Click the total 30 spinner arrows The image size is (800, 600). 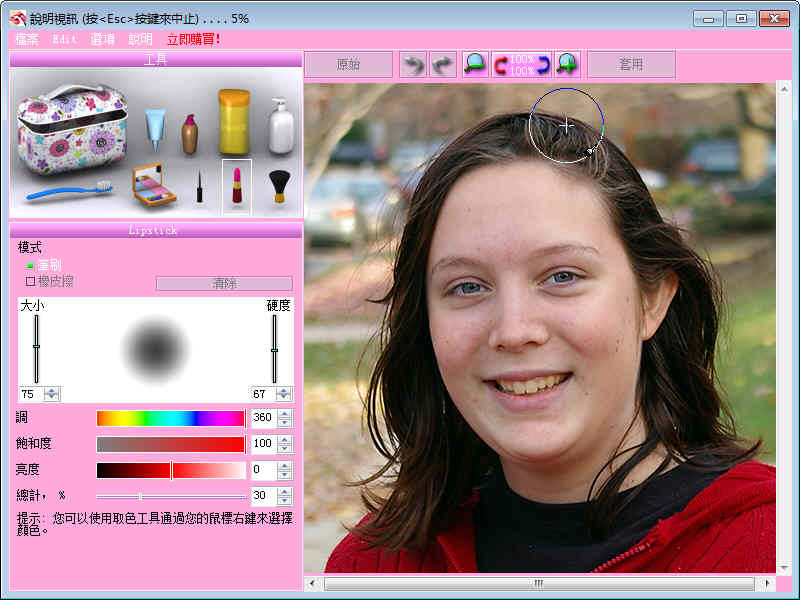[x=285, y=495]
